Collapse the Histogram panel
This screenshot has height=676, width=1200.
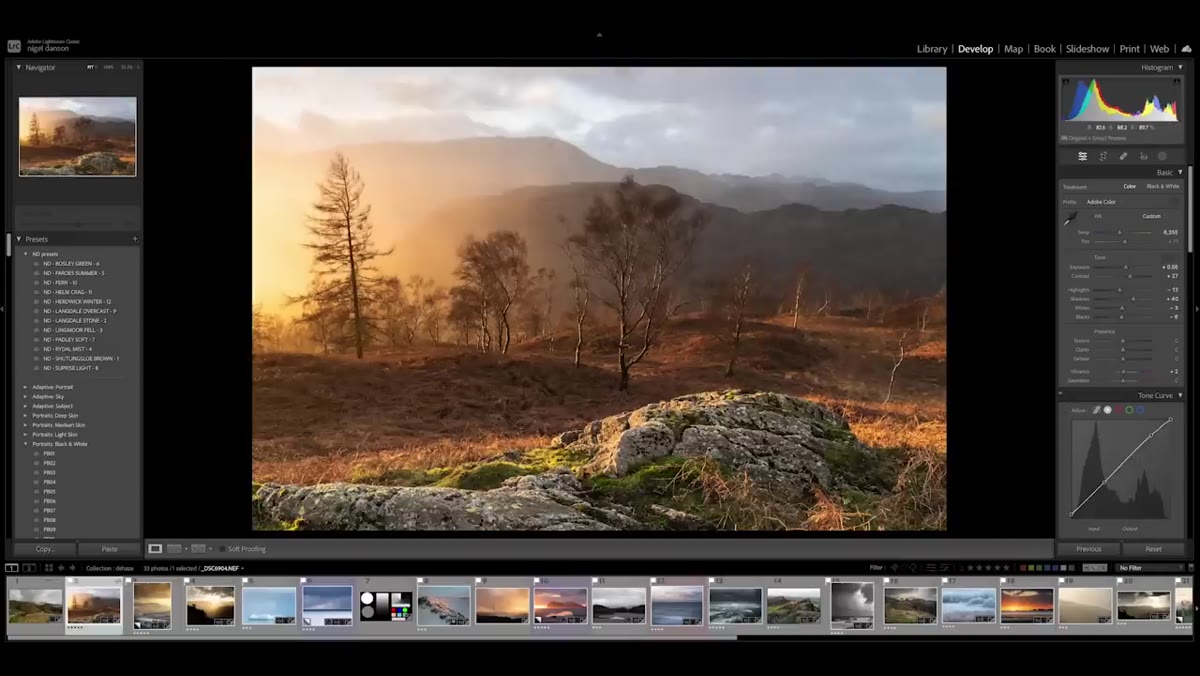click(1180, 67)
